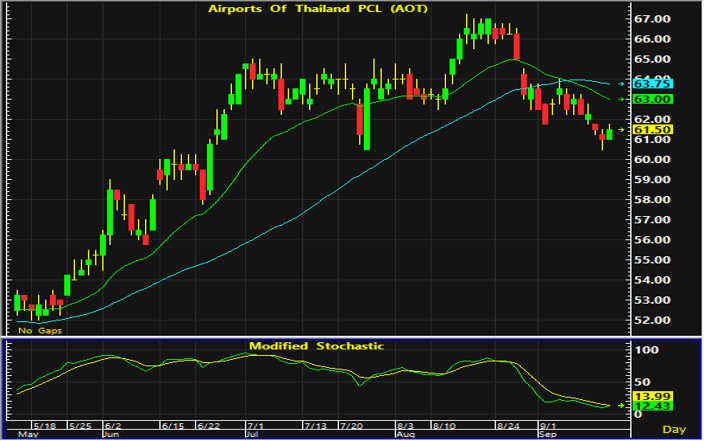Image resolution: width=704 pixels, height=441 pixels.
Task: Click the 7/1 date label
Action: [x=255, y=426]
